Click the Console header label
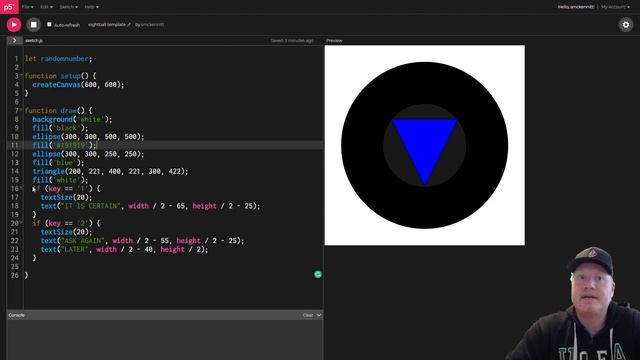The image size is (640, 360). (x=17, y=315)
